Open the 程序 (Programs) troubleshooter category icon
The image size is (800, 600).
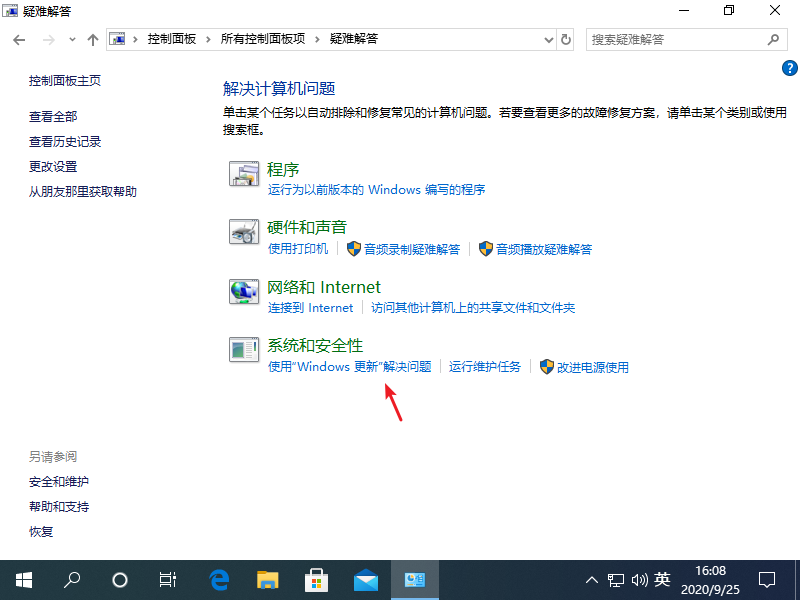[x=244, y=173]
